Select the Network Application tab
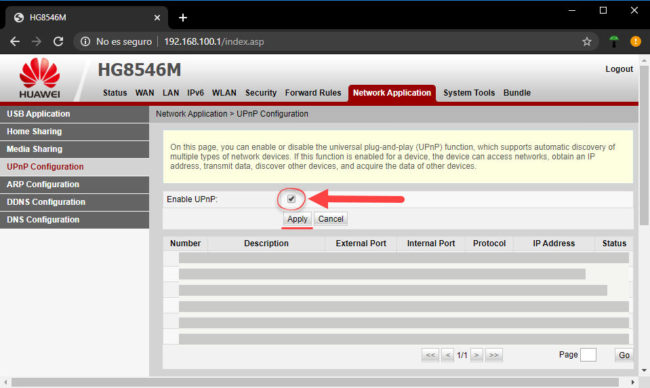 [x=392, y=93]
